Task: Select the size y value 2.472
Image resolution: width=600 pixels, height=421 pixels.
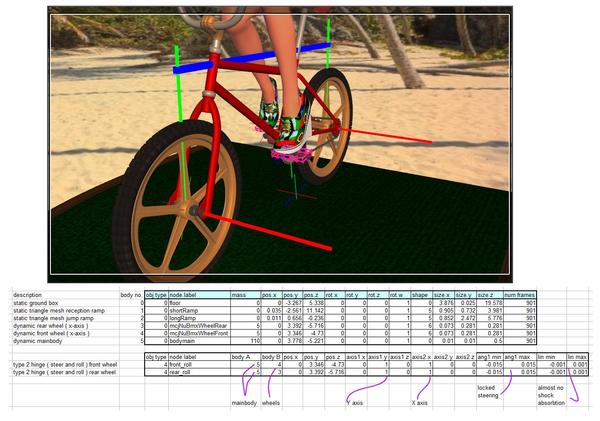Action: [x=465, y=318]
